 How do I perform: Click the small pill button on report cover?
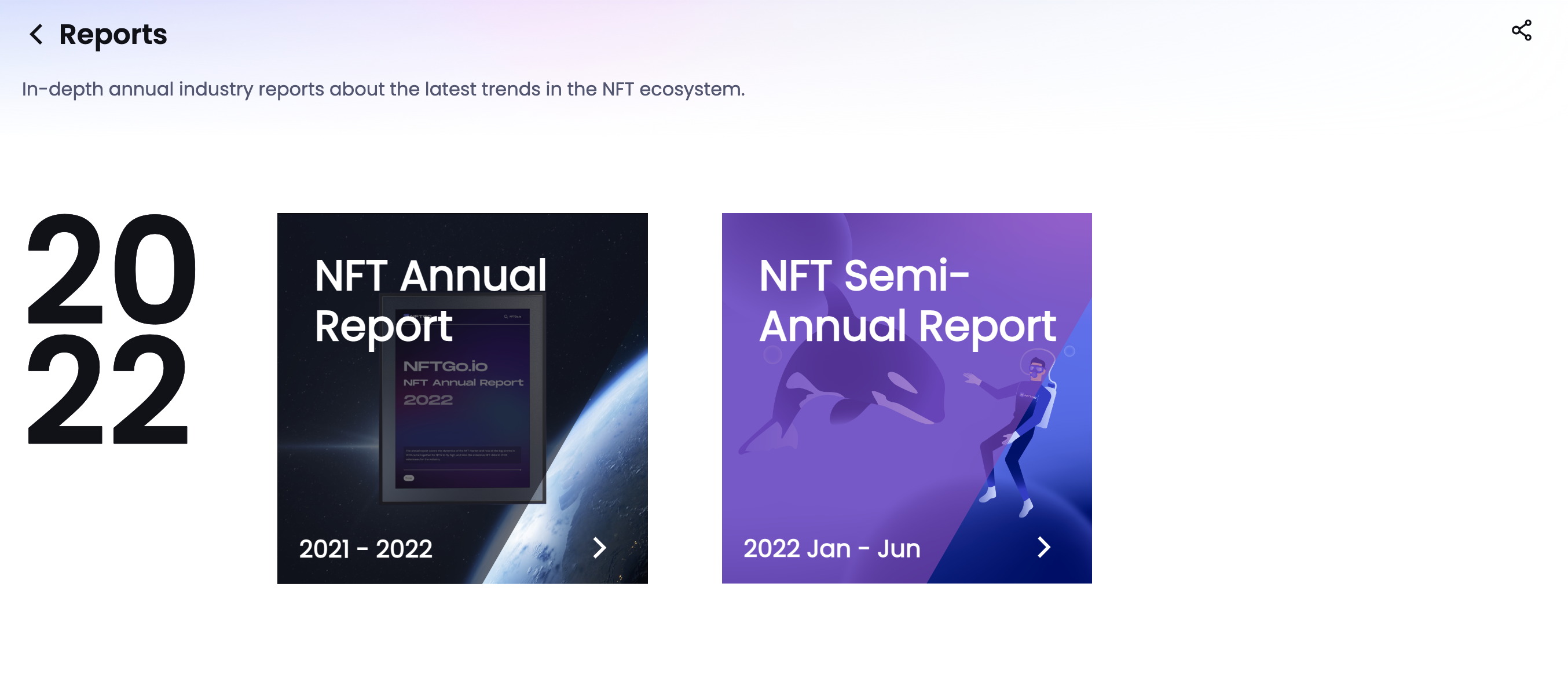coord(409,478)
